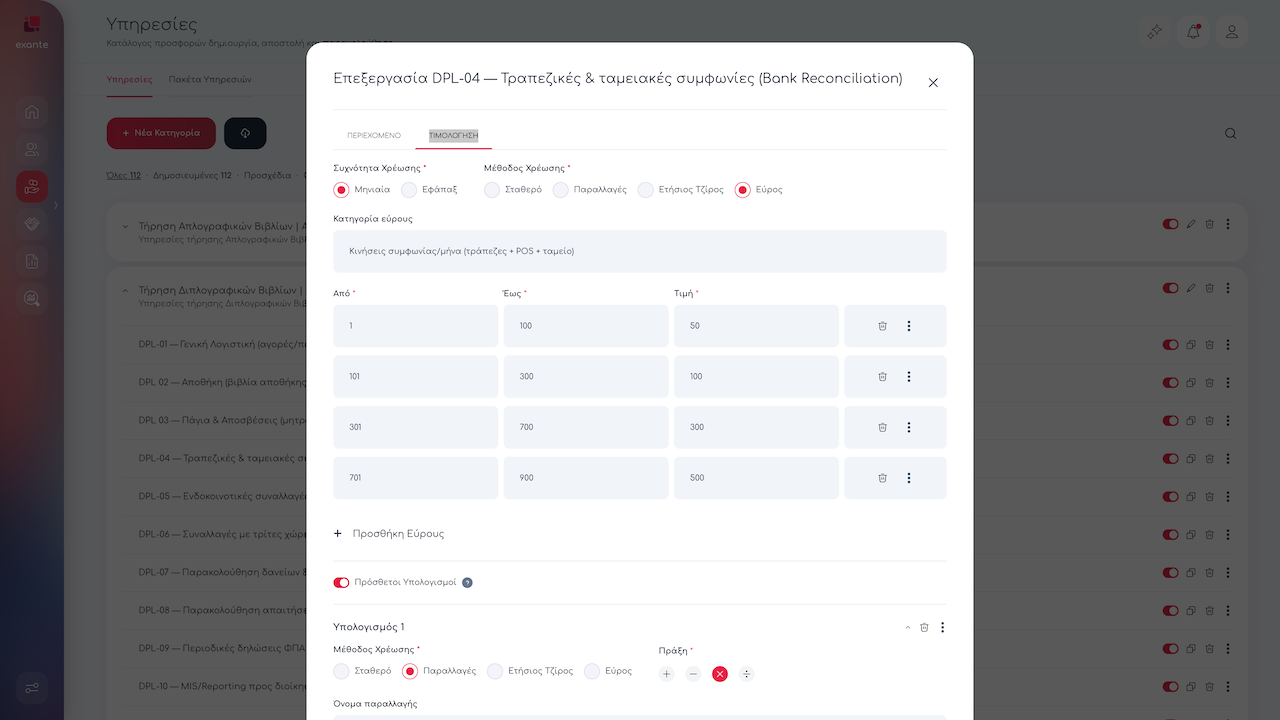
Task: Select Εφάπαξ charge frequency
Action: tap(410, 189)
